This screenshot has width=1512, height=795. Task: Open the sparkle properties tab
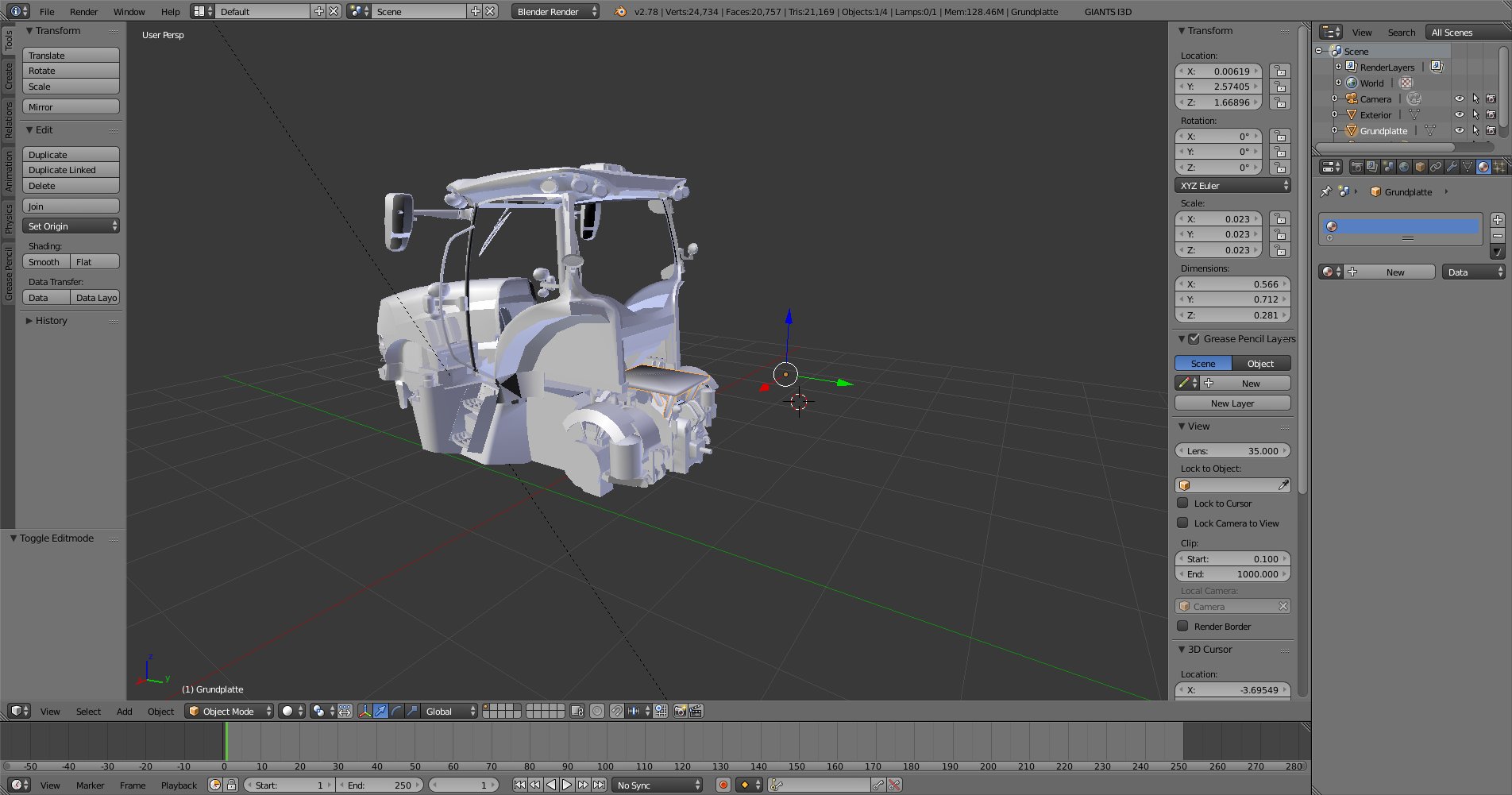[x=1499, y=167]
